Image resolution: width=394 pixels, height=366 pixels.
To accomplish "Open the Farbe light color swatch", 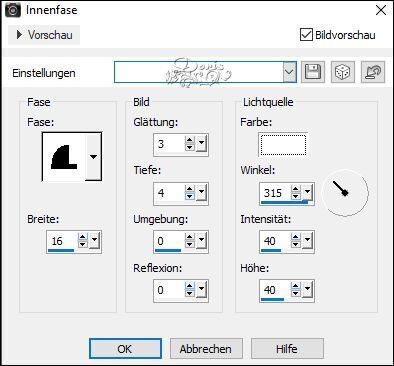I will (283, 145).
